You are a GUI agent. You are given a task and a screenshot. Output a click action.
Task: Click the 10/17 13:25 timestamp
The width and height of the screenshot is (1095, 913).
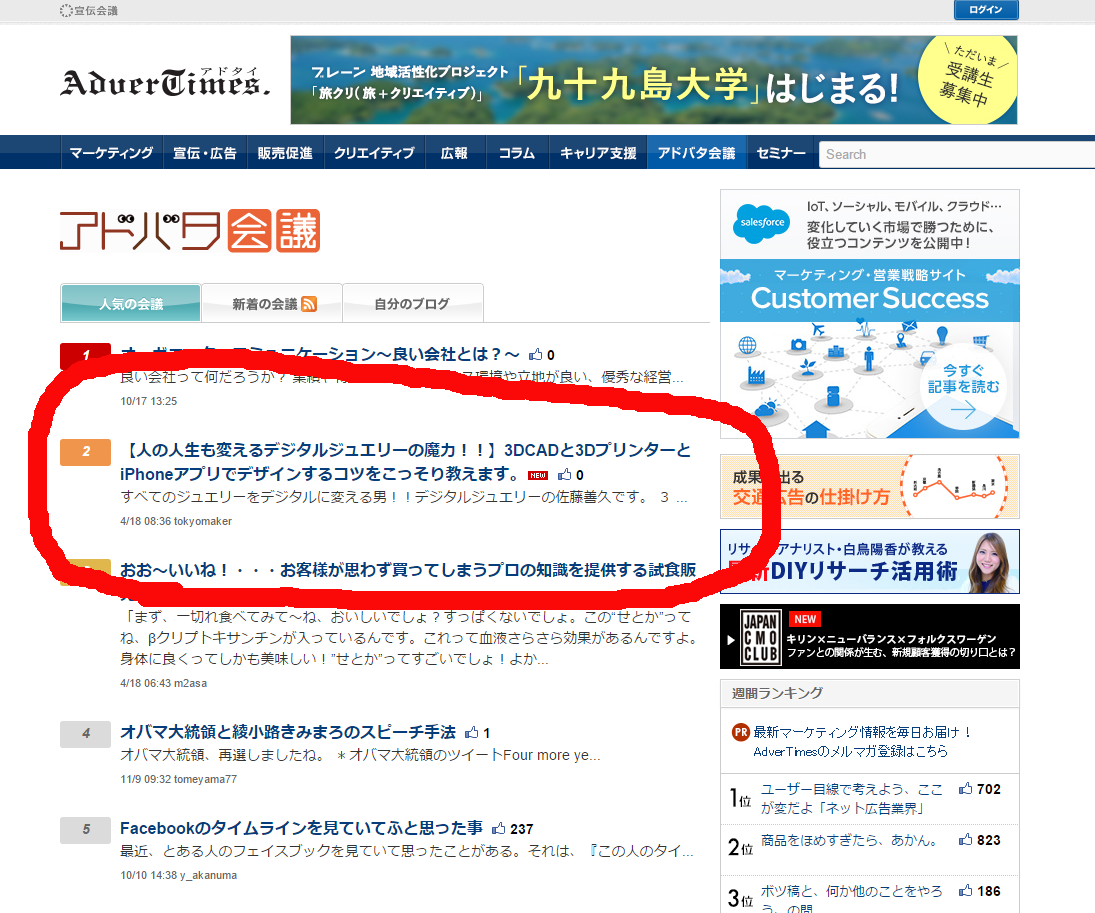(148, 401)
